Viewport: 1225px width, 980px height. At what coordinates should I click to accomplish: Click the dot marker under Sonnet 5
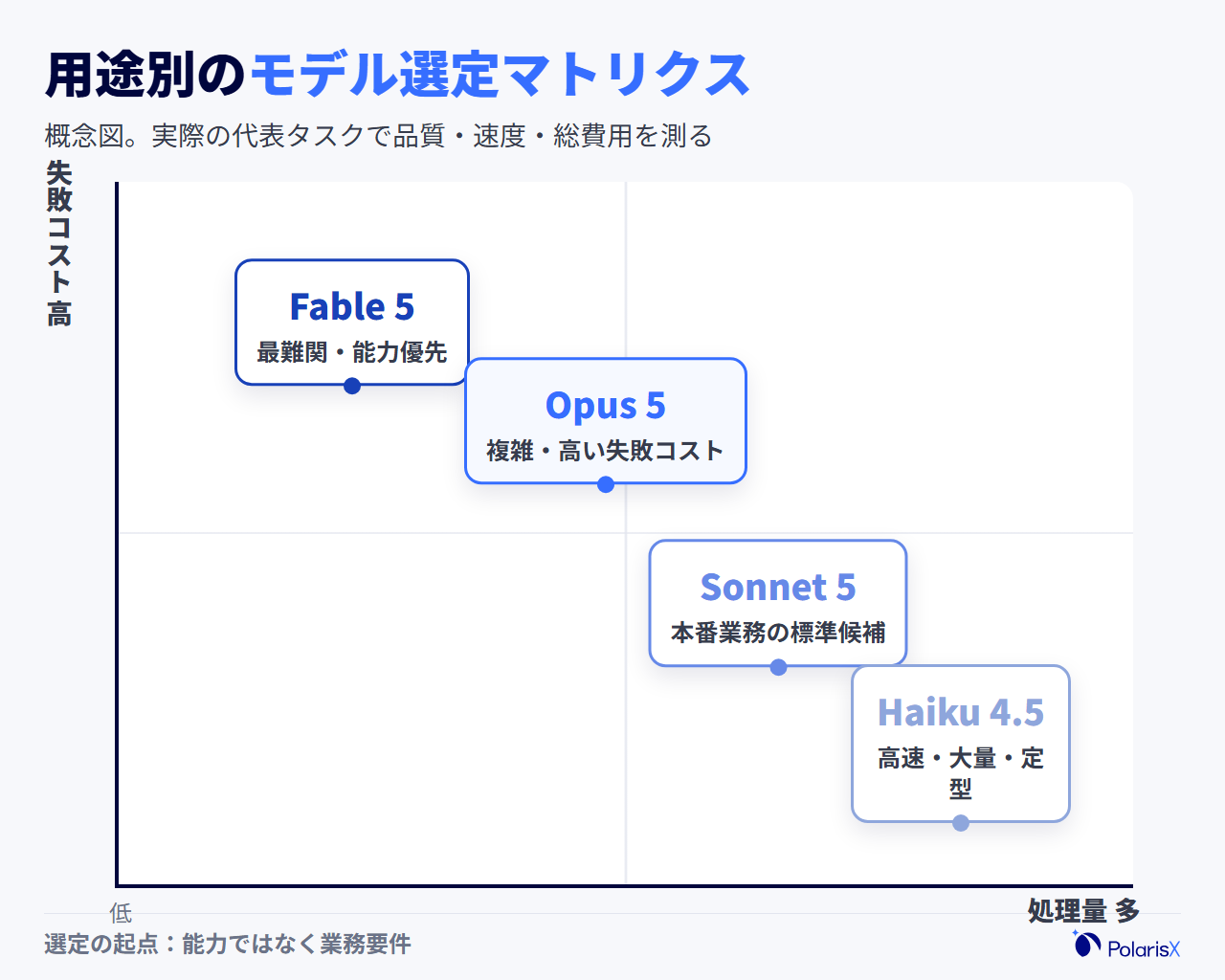pos(778,667)
